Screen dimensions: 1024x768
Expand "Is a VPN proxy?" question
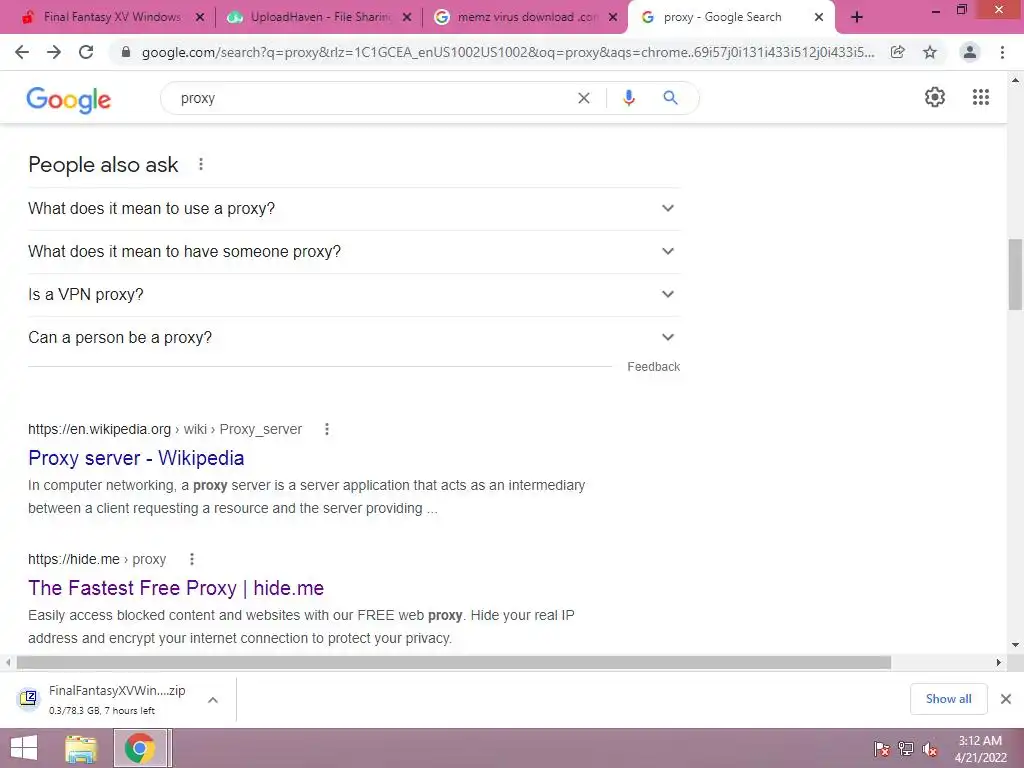[354, 295]
